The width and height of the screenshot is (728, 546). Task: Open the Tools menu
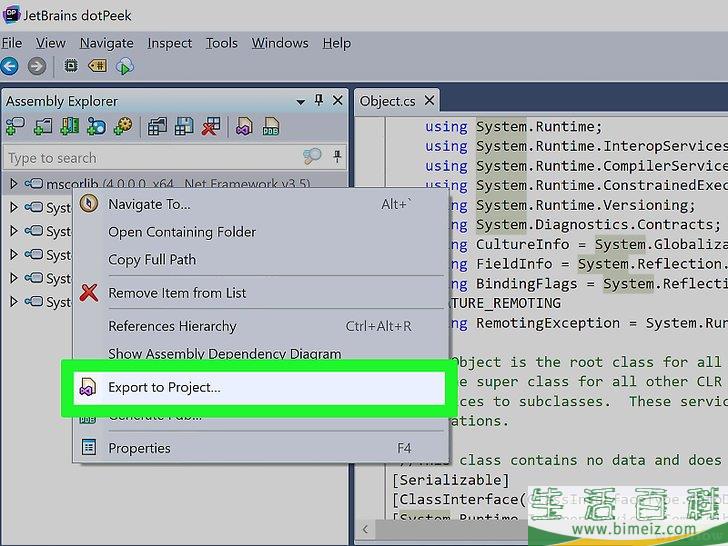[x=221, y=43]
